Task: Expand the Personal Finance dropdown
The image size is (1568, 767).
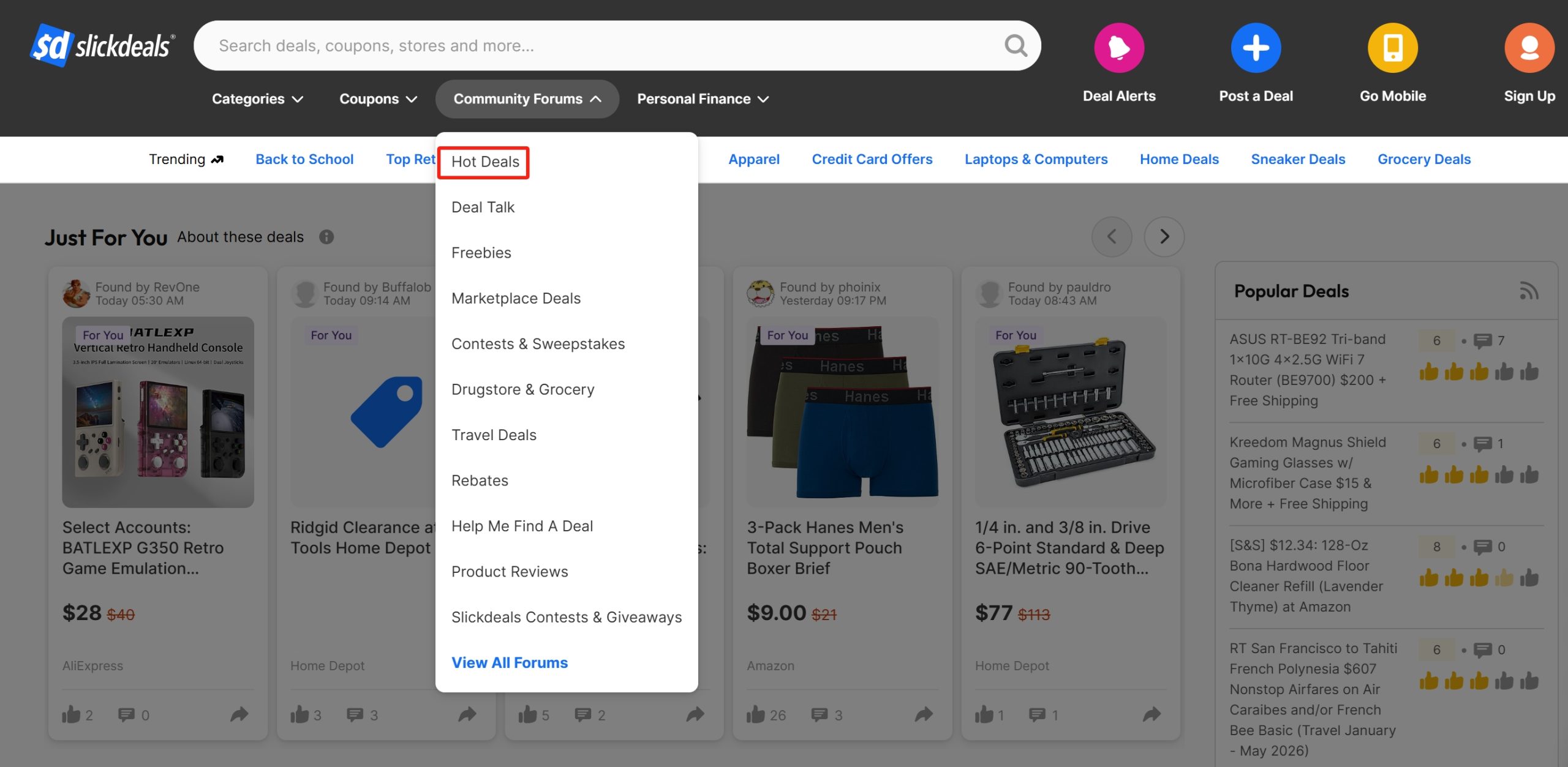Action: [703, 99]
